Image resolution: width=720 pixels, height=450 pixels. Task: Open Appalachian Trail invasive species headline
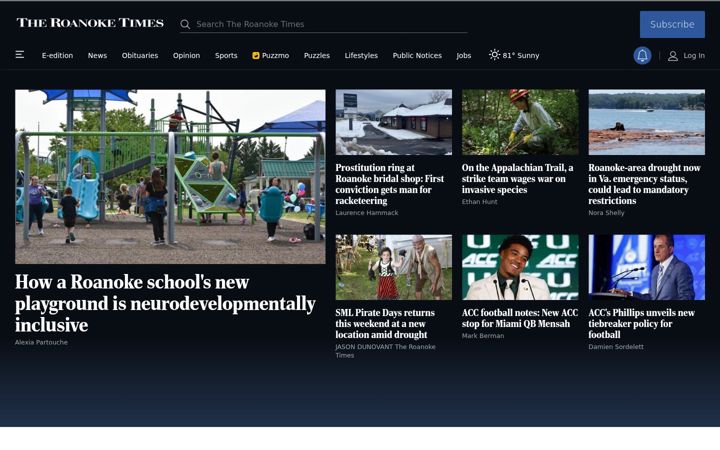[518, 179]
